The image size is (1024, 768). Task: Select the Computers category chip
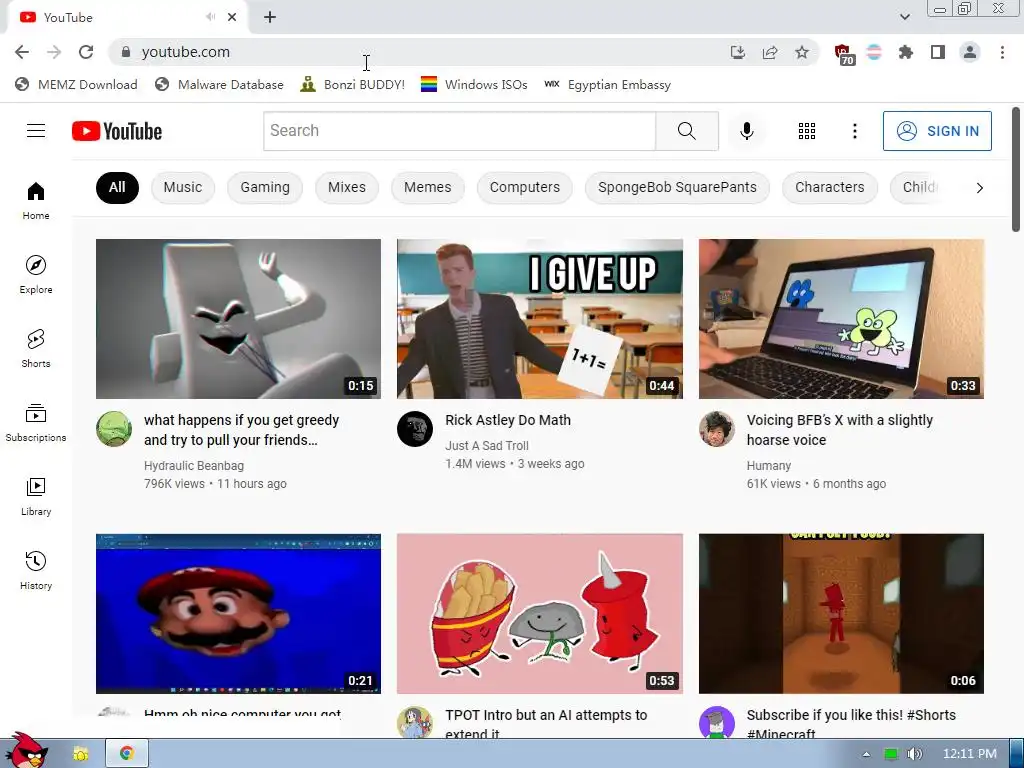525,187
